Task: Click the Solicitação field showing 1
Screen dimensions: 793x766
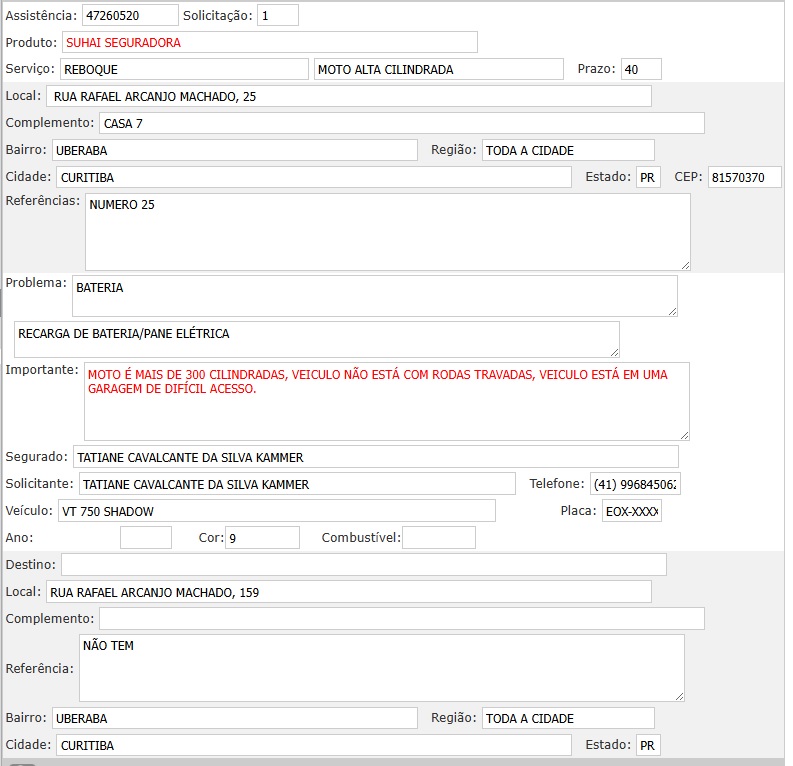Action: (x=278, y=15)
